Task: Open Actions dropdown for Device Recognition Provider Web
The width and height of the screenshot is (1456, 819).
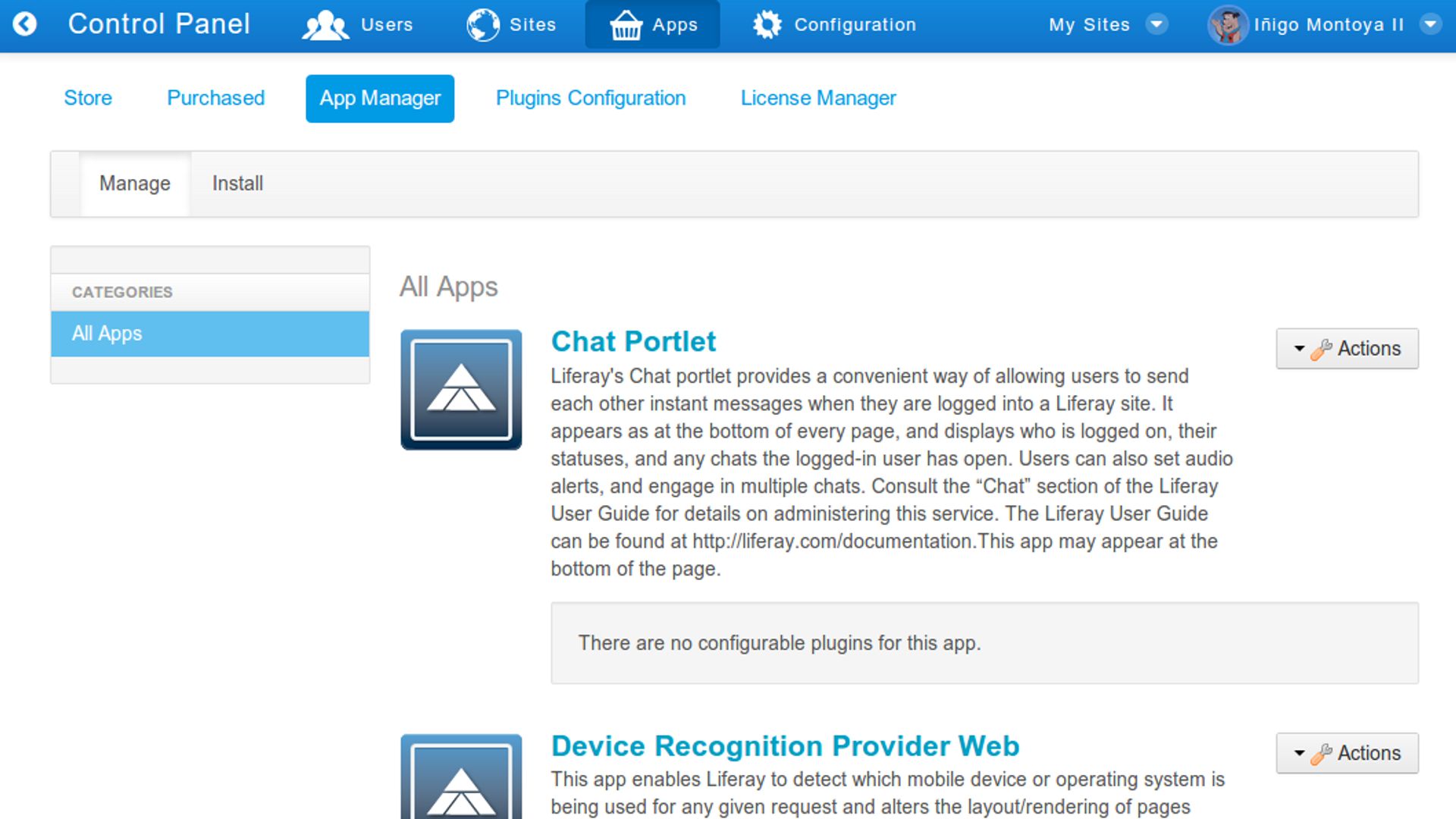Action: point(1347,753)
